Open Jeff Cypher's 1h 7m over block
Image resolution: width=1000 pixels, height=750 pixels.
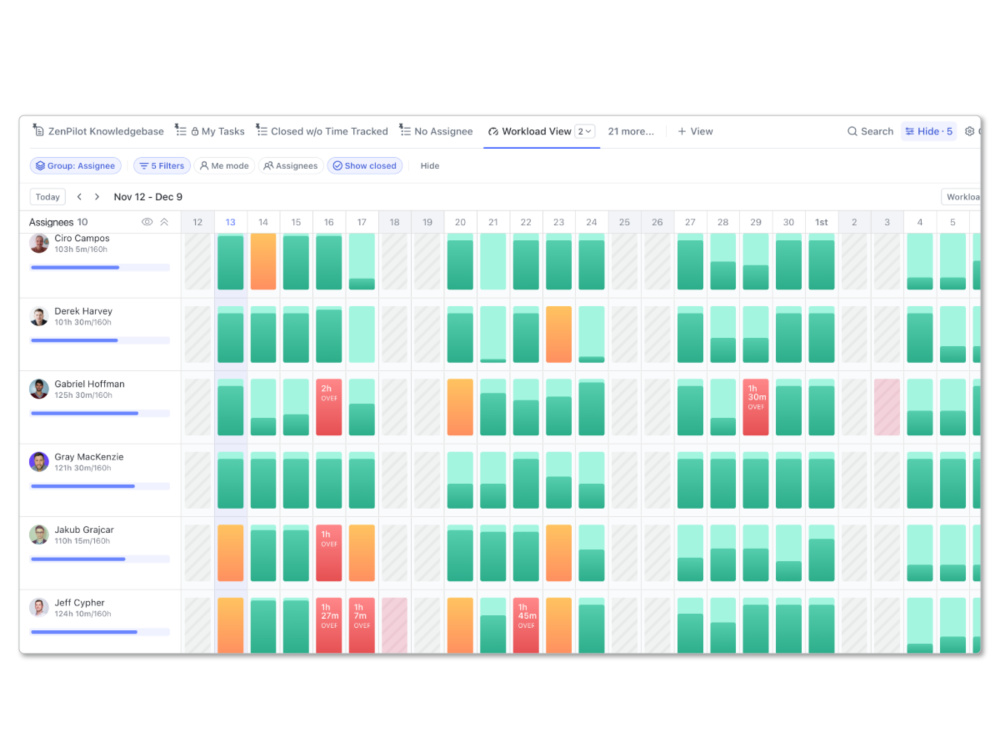click(362, 625)
